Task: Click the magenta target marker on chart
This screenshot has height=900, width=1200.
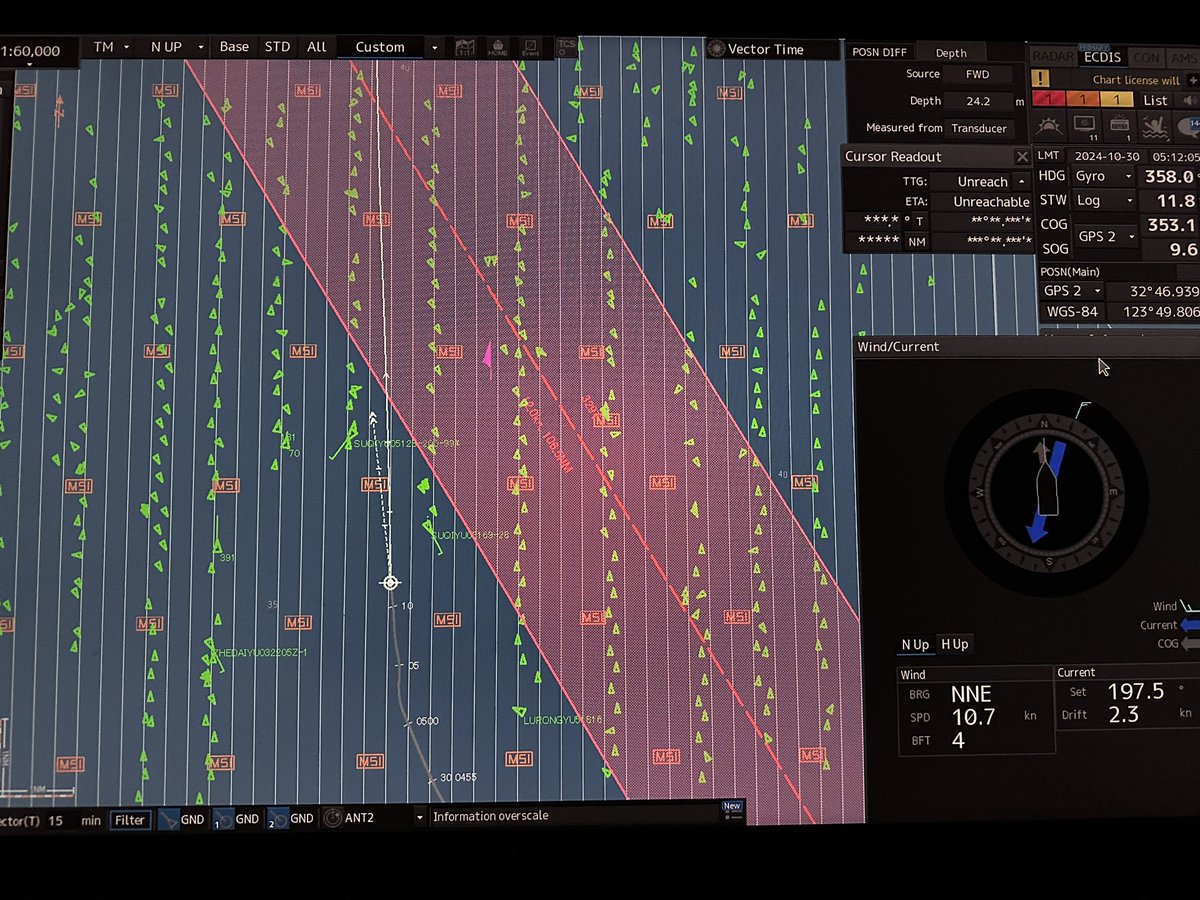Action: (x=488, y=355)
